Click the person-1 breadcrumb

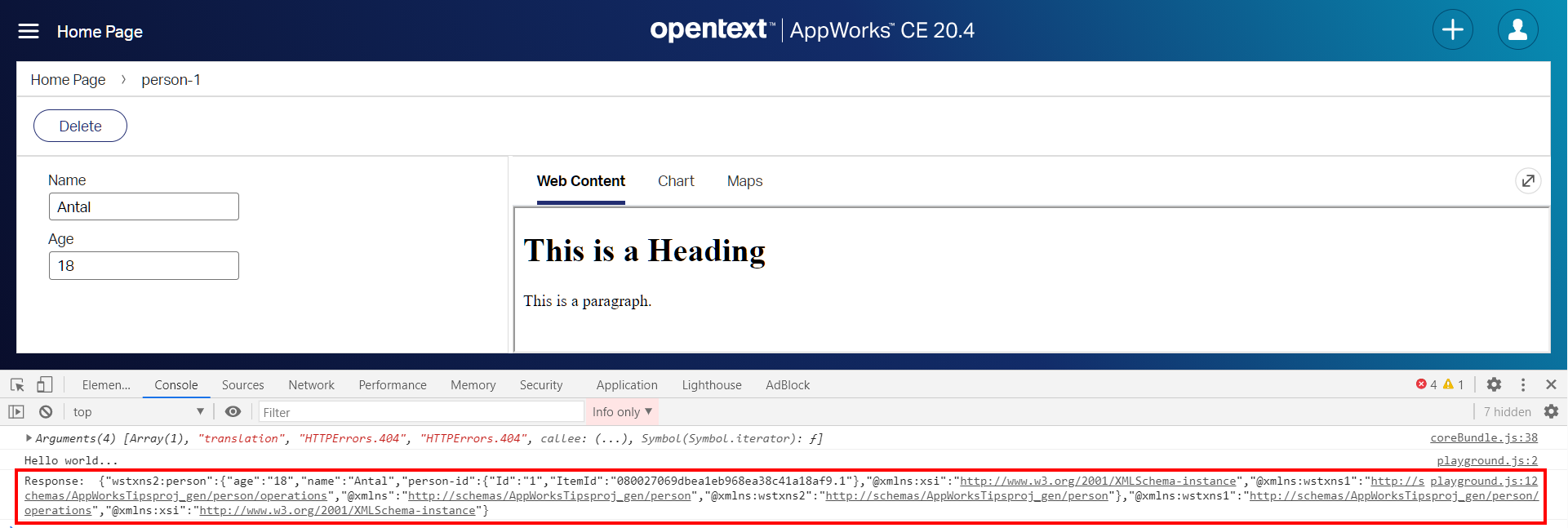(171, 80)
